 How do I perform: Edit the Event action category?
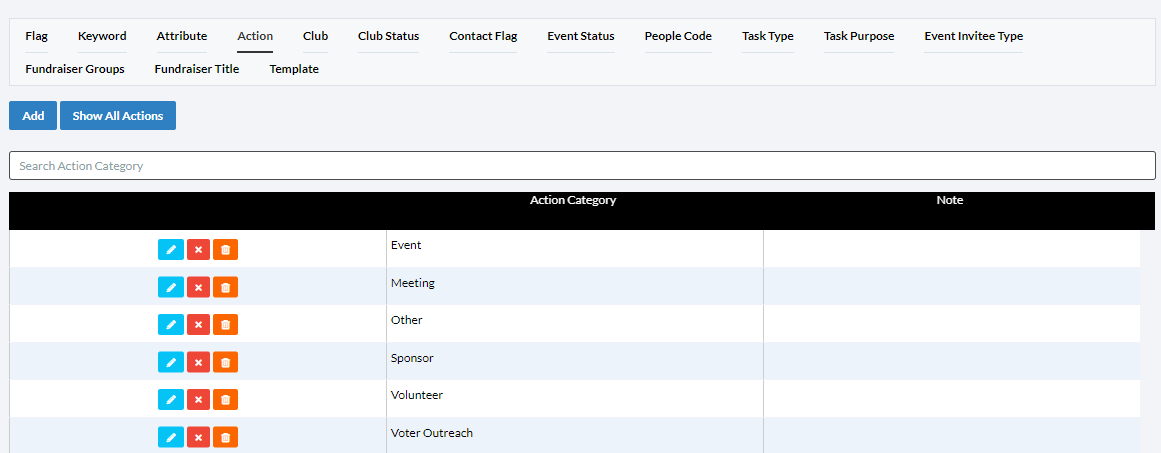[x=170, y=249]
